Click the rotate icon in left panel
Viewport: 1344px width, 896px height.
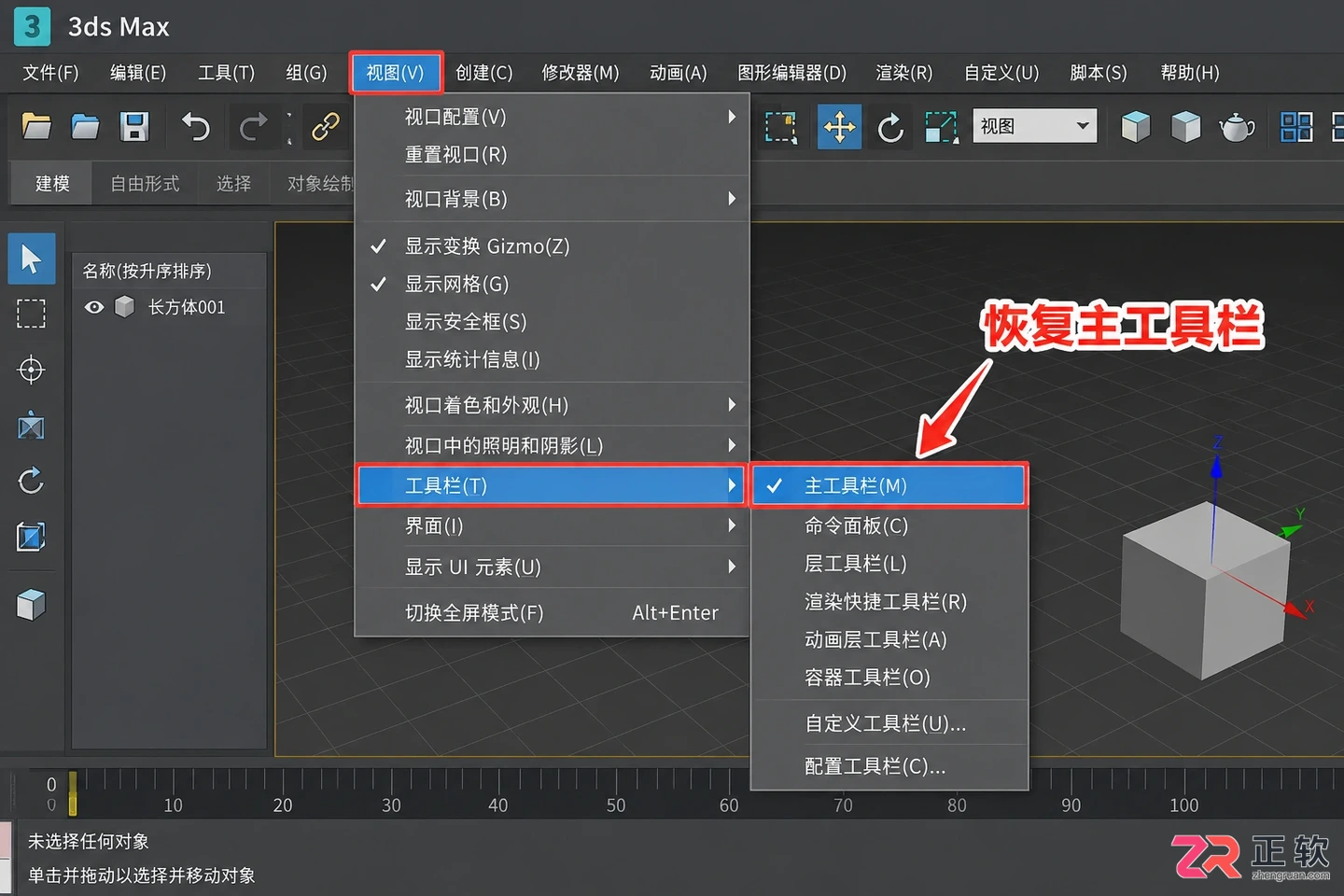pos(31,481)
